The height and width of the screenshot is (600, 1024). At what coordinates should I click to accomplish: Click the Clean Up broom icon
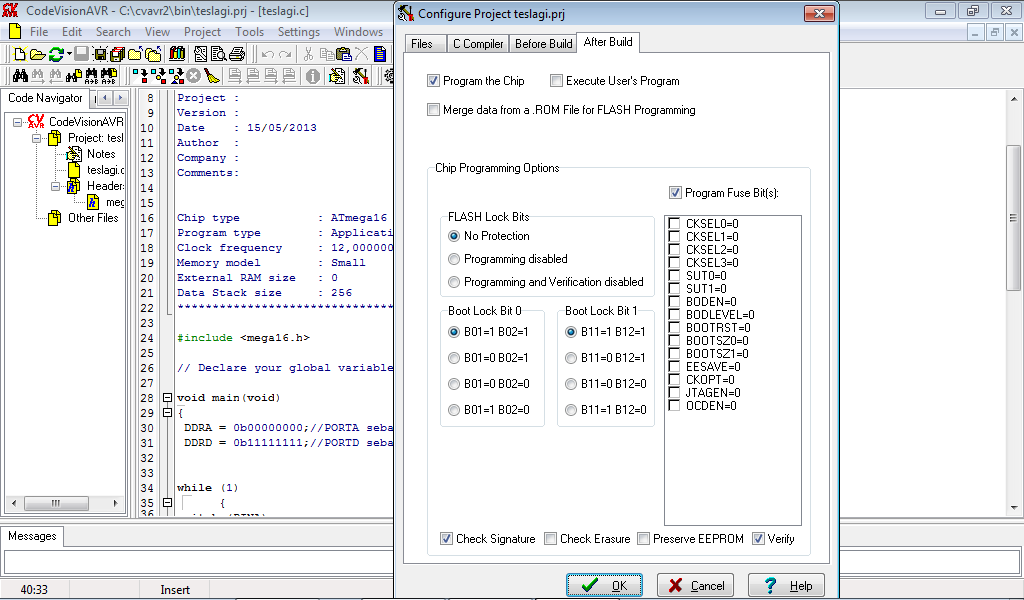click(x=212, y=76)
